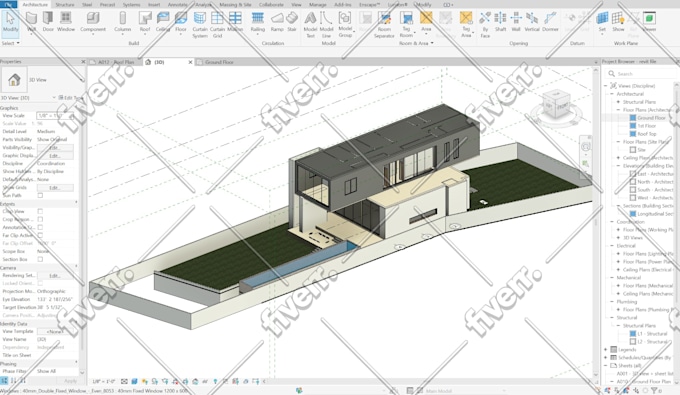Screen dimensions: 680x395
Task: Click the ViewCube in the 3D view
Action: [556, 105]
